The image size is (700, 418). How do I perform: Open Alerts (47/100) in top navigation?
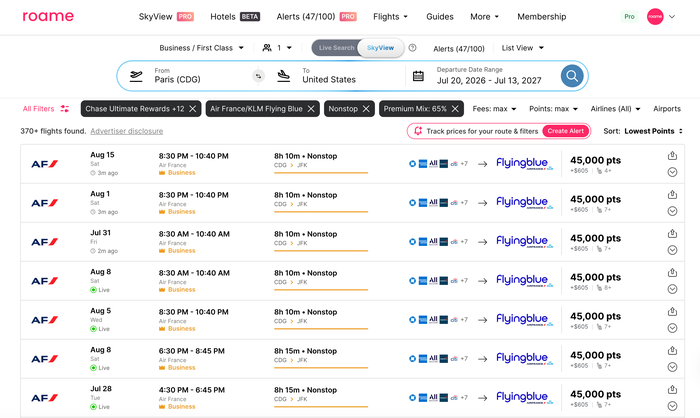click(316, 17)
